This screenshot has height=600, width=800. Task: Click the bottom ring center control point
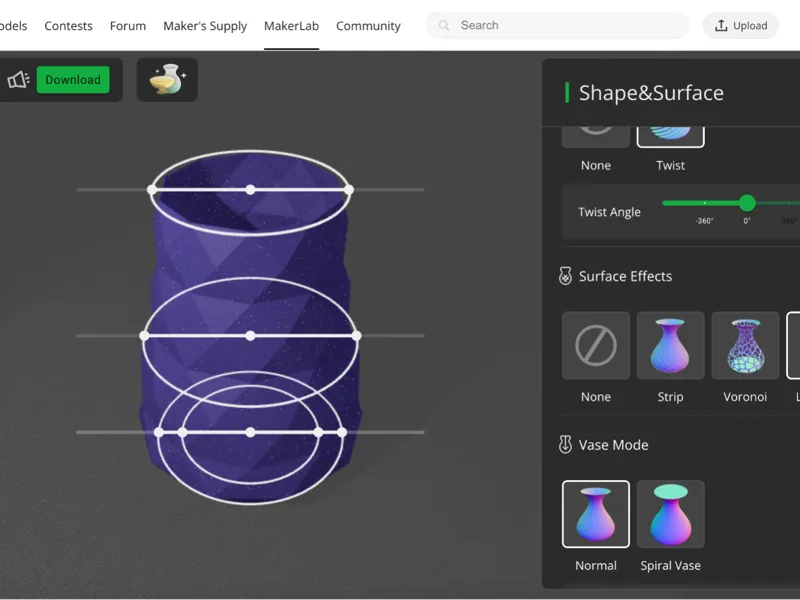pos(250,432)
